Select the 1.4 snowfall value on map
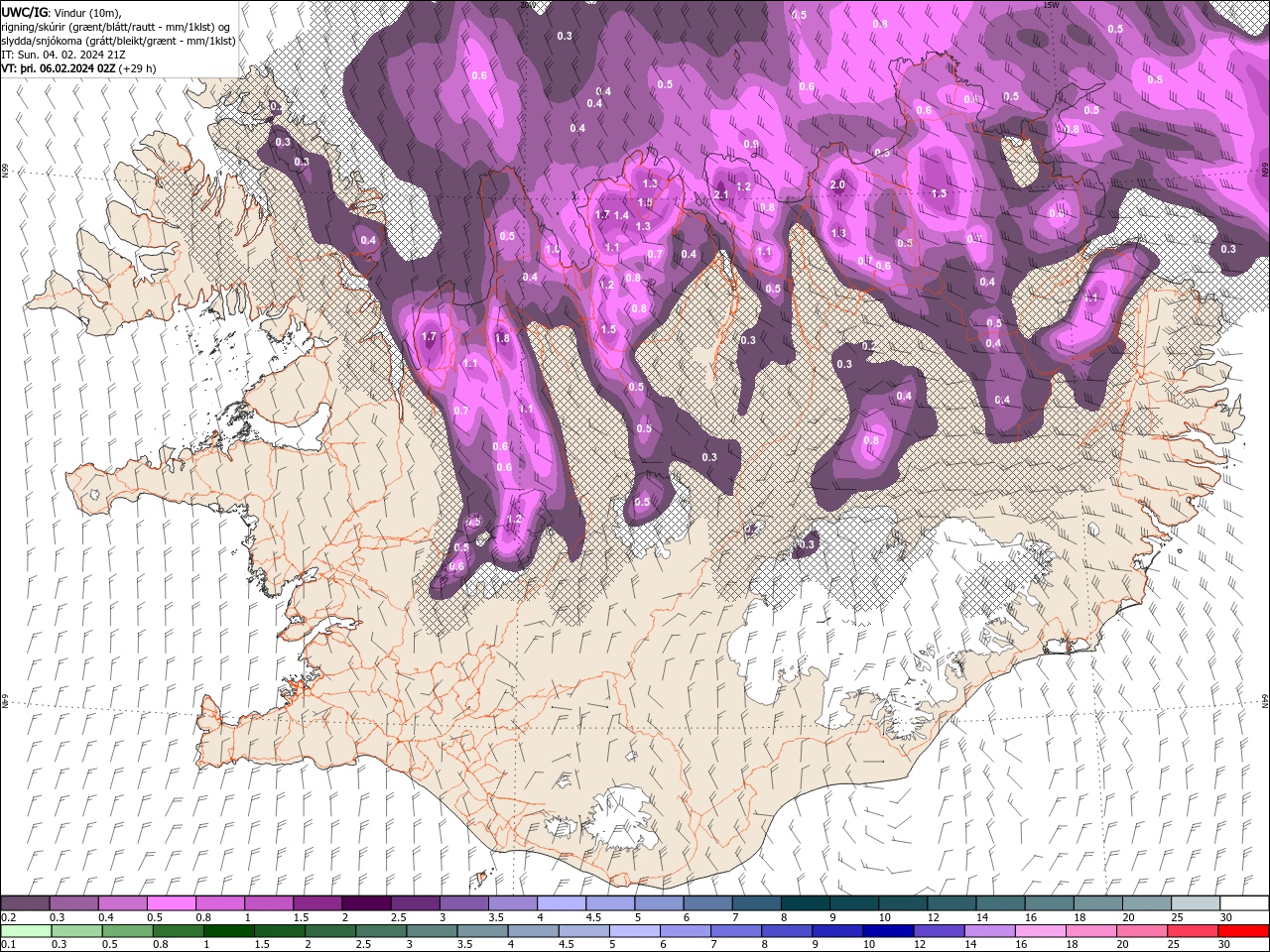 click(x=621, y=215)
